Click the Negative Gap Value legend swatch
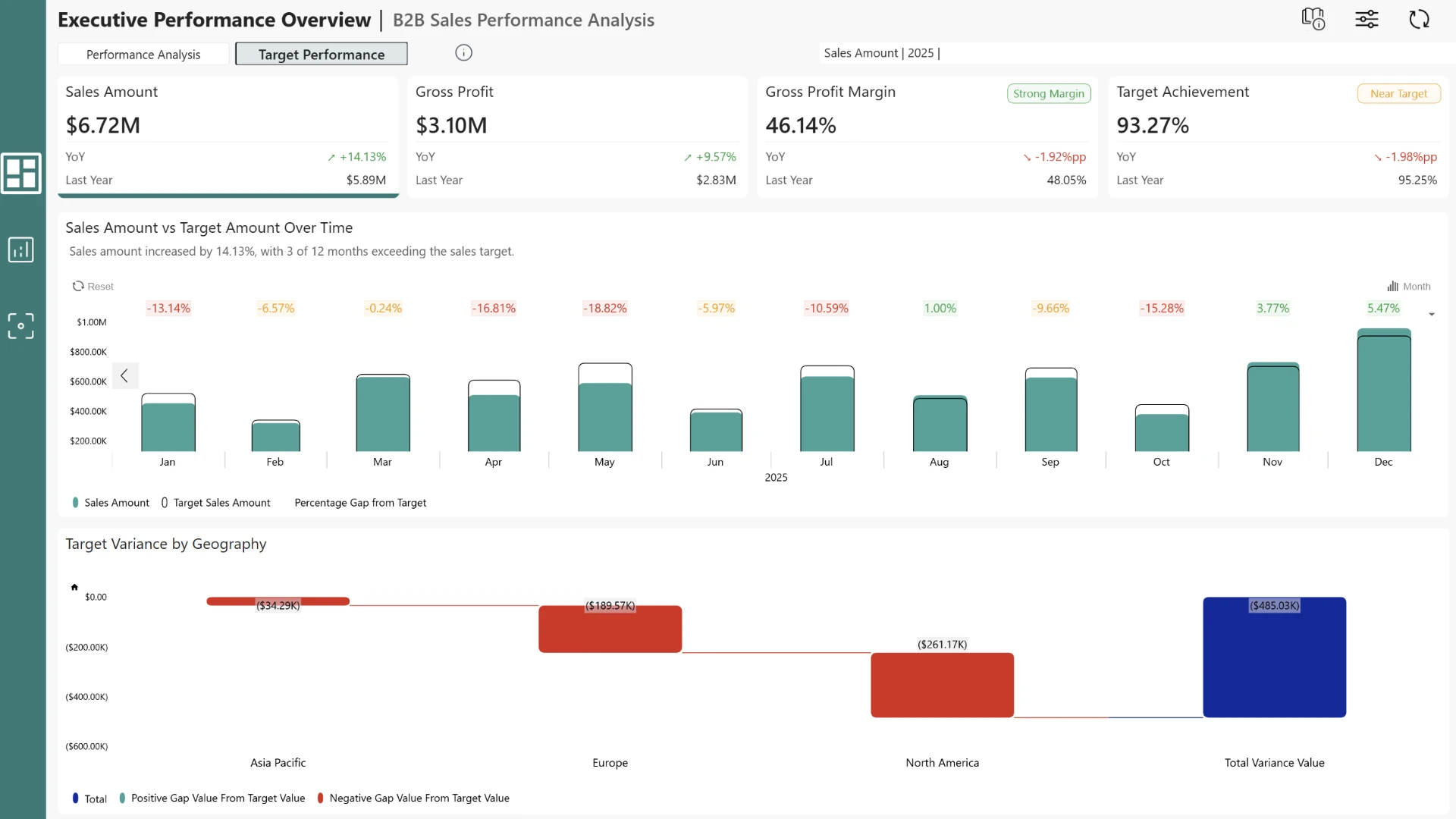 click(321, 799)
